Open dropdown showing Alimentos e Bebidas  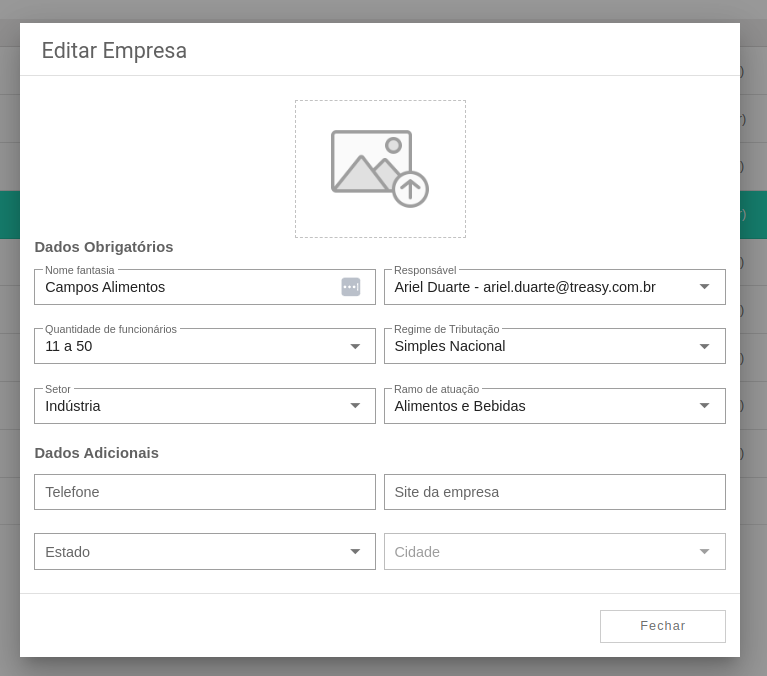[555, 406]
